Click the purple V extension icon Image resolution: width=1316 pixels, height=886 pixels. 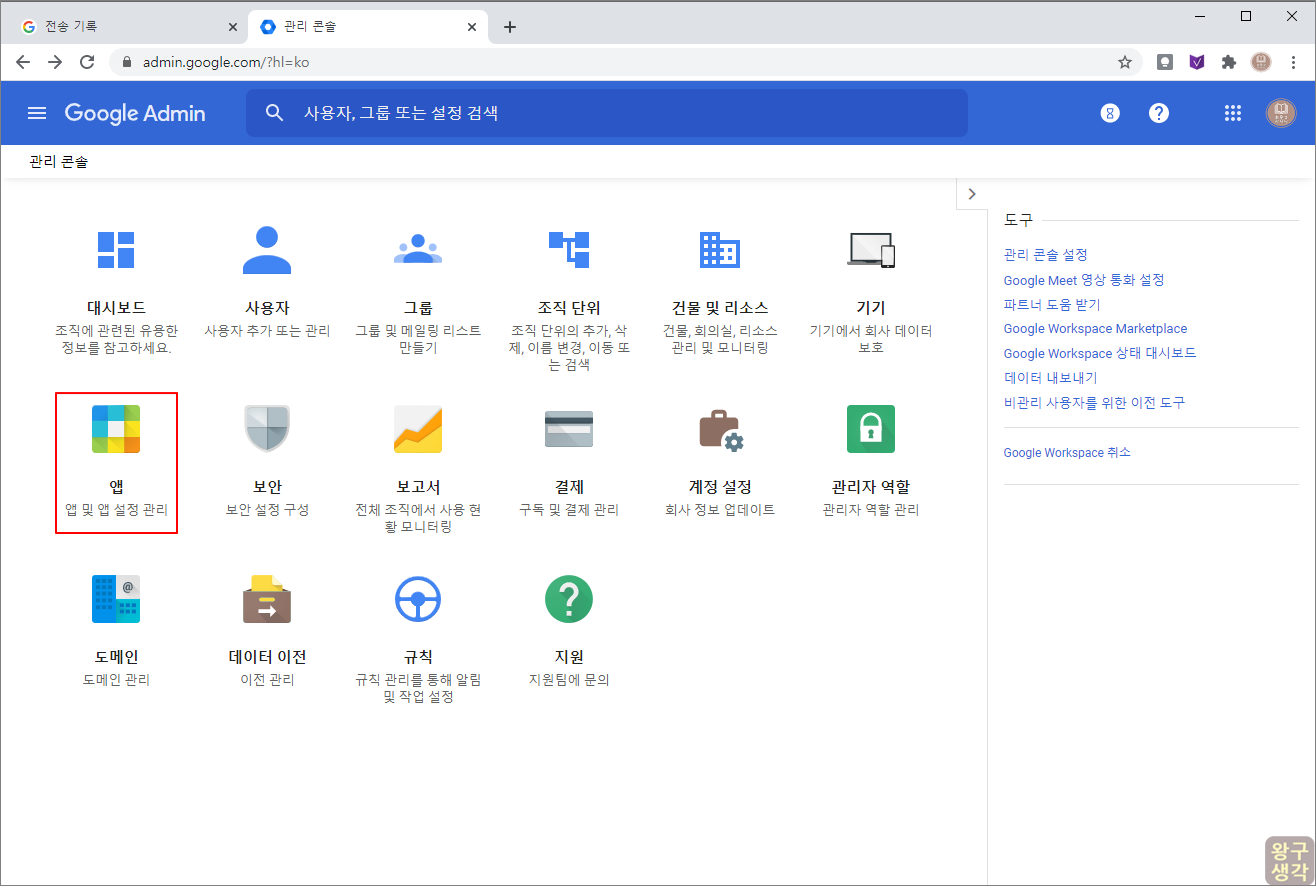click(x=1197, y=62)
